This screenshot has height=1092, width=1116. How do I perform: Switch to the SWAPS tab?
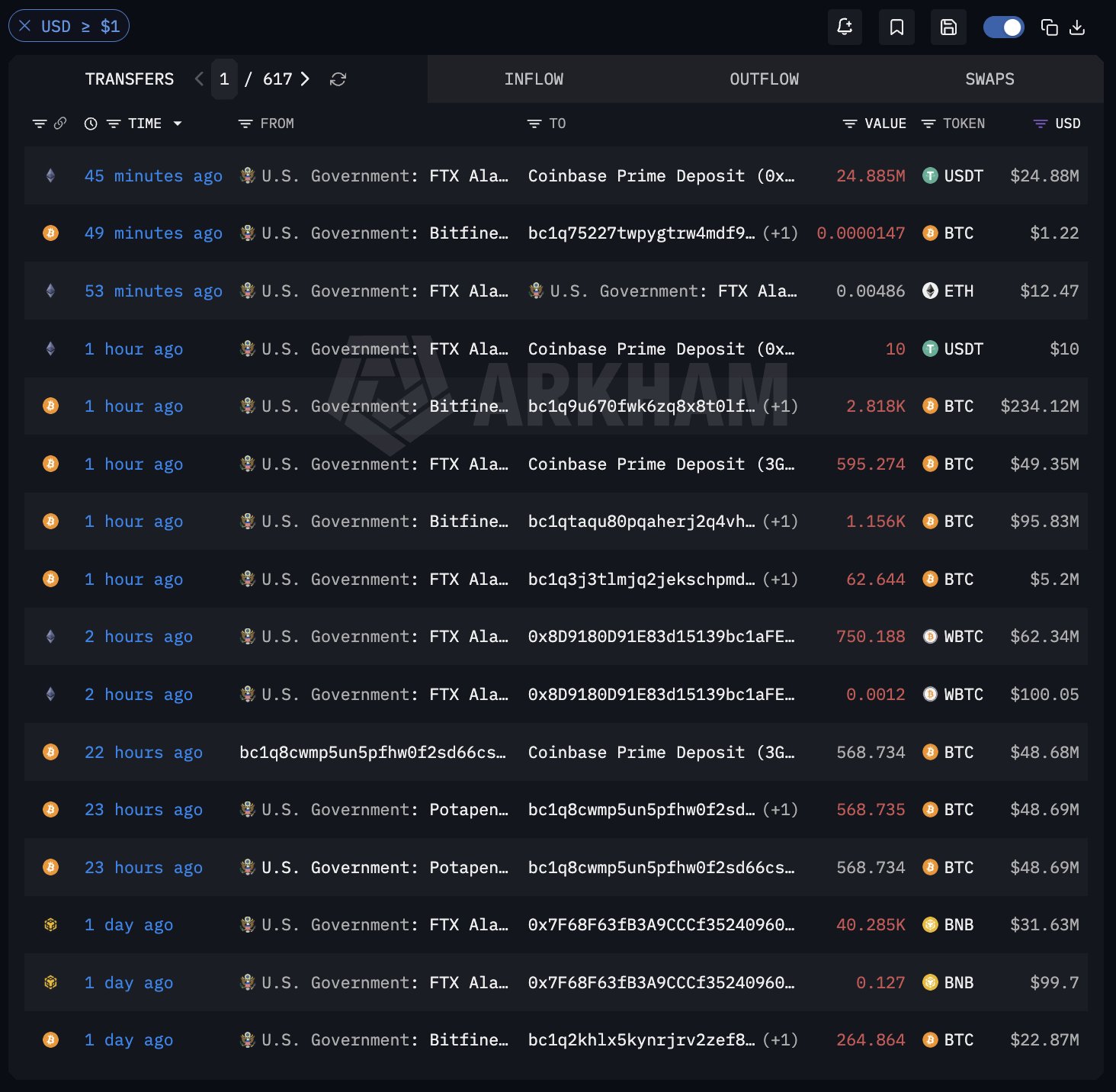pyautogui.click(x=989, y=79)
